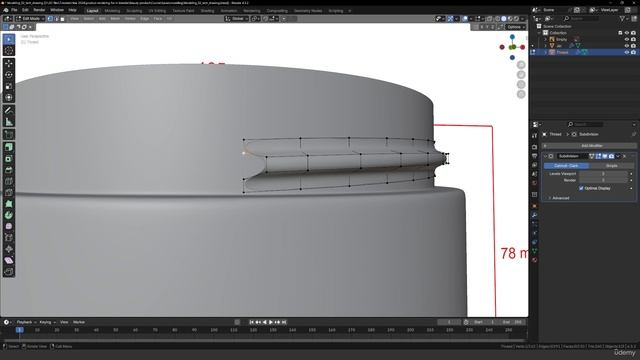The image size is (640, 360).
Task: Select the Add Cube tool
Action: [x=9, y=134]
